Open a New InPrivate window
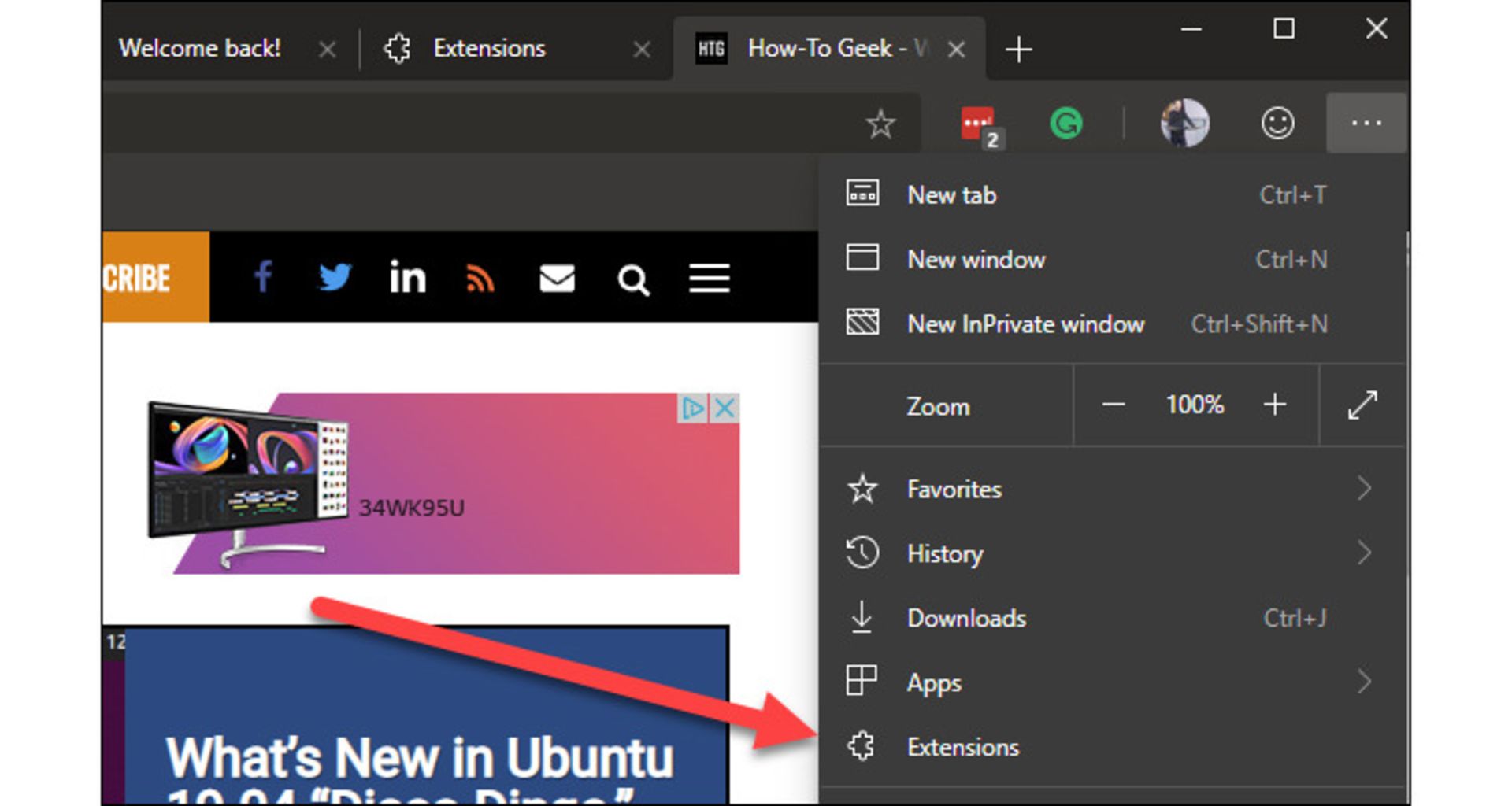 1112,324
